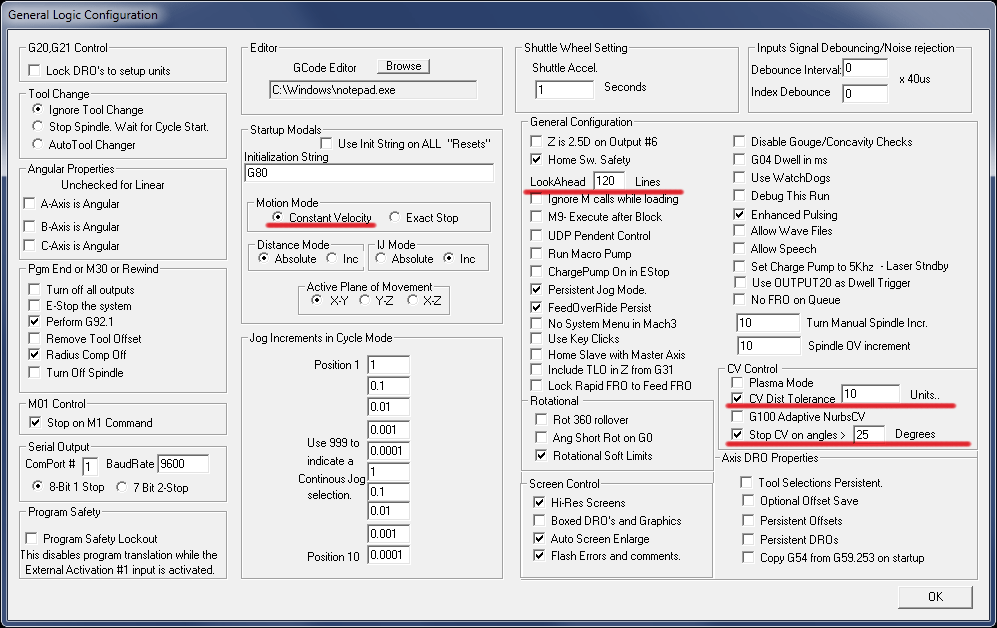
Task: Click the Stop CV on angles degrees field
Action: click(869, 434)
